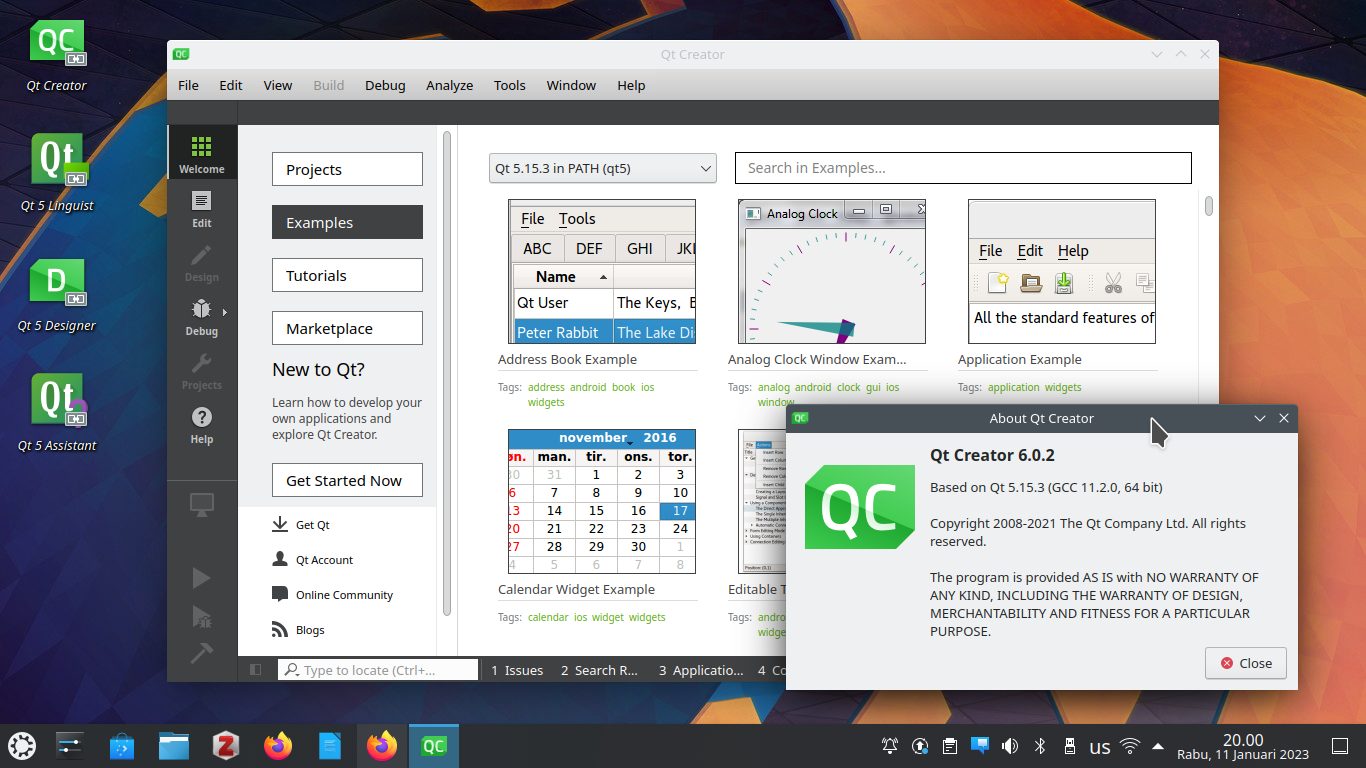This screenshot has height=768, width=1366.
Task: Launch Zotero from taskbar
Action: point(226,746)
